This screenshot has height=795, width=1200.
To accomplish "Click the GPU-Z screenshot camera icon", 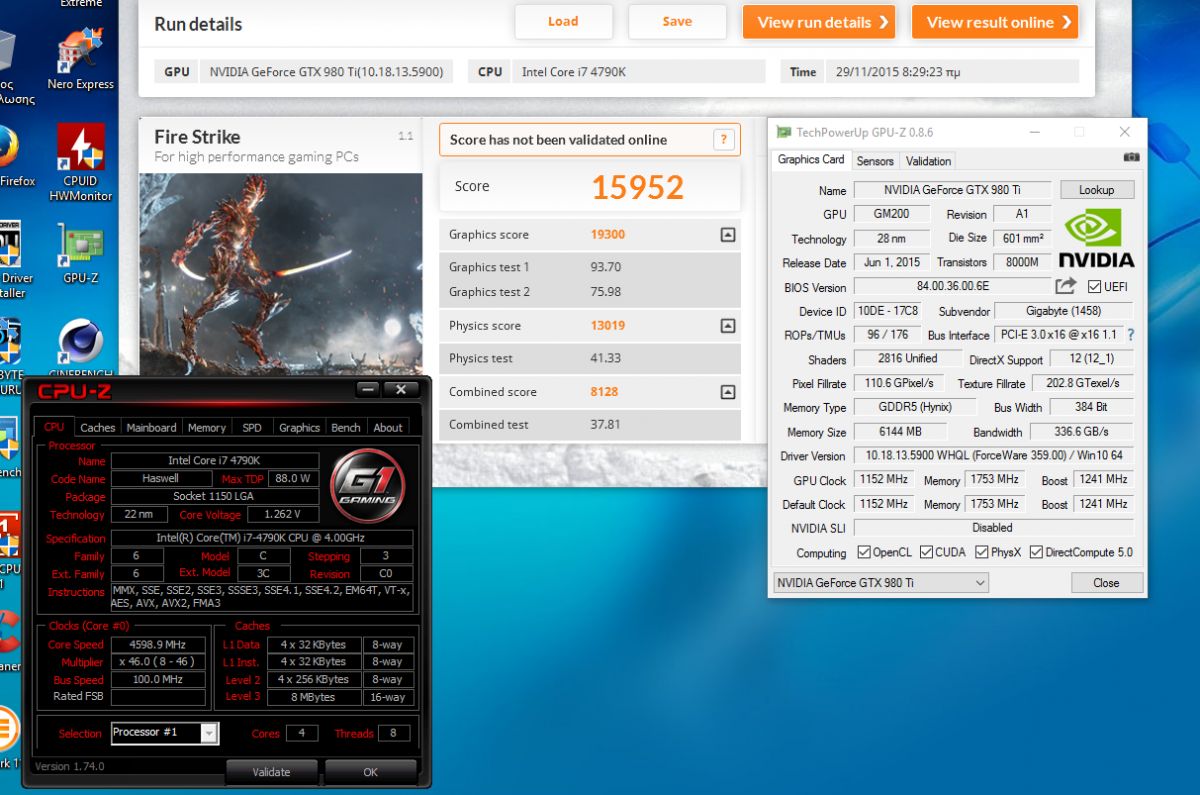I will [1131, 157].
